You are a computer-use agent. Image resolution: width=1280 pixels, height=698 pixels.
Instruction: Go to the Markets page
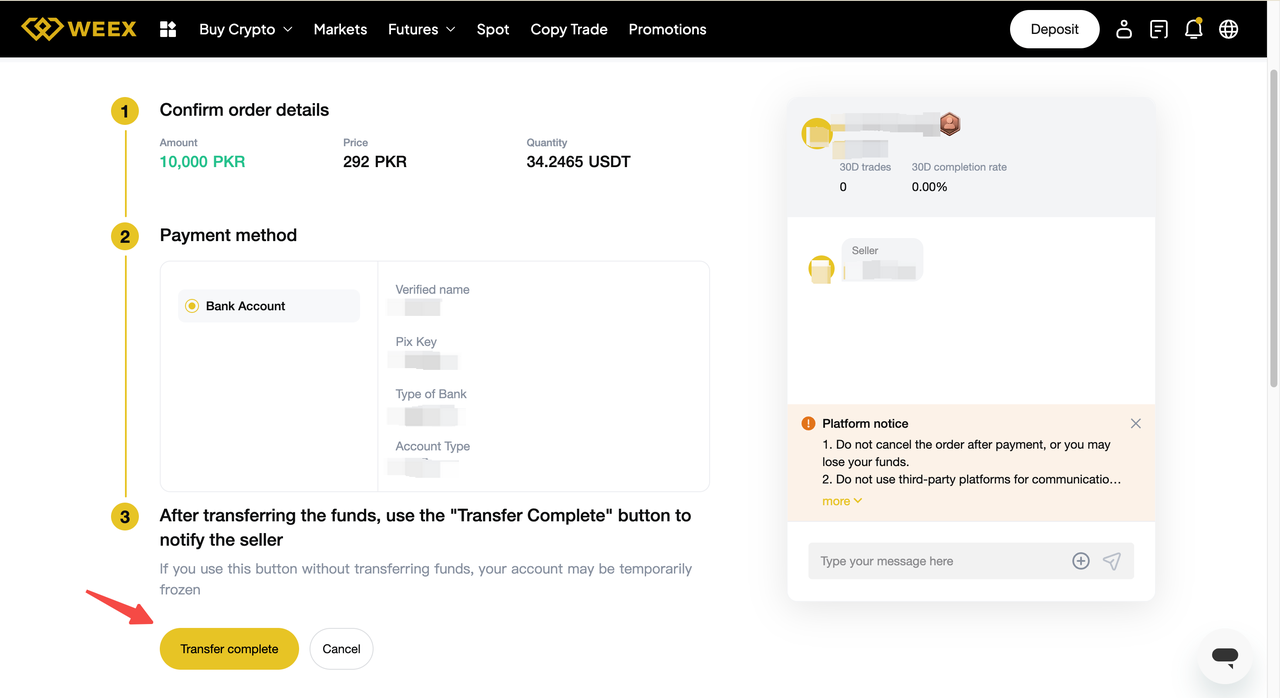(340, 29)
